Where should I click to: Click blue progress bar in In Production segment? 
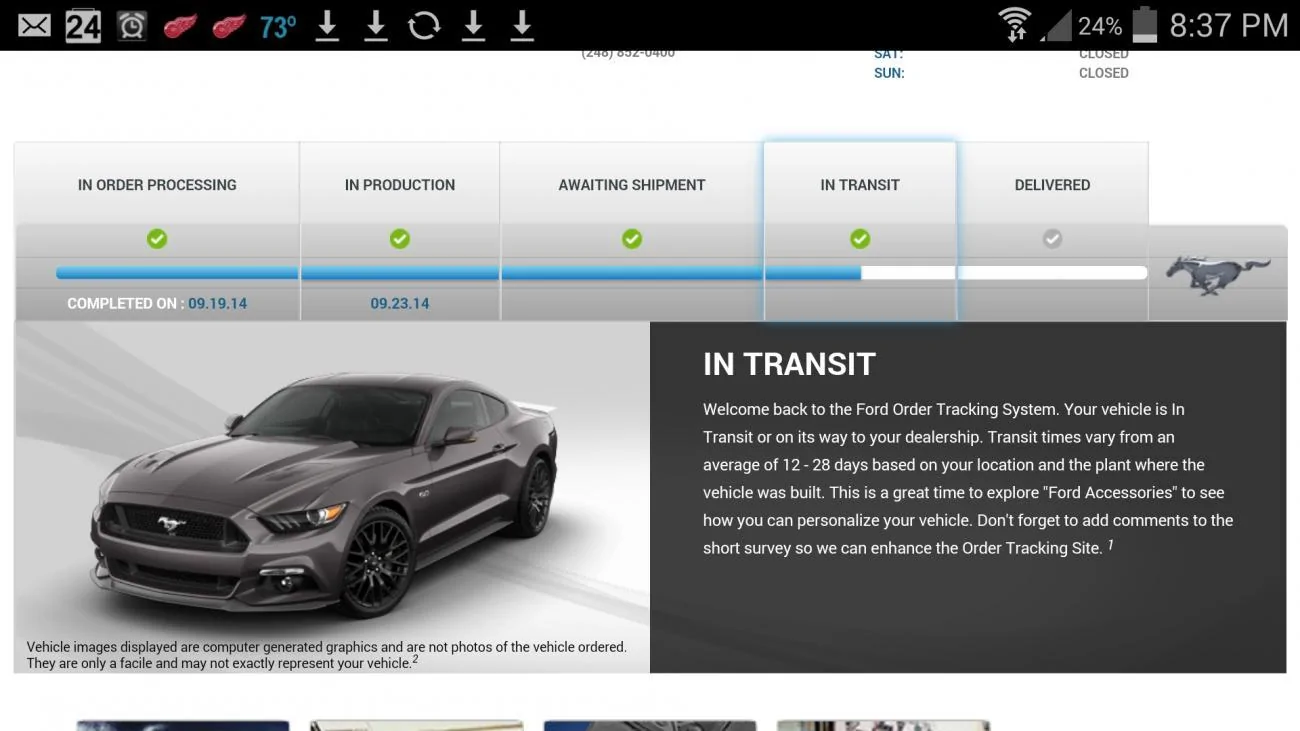400,273
